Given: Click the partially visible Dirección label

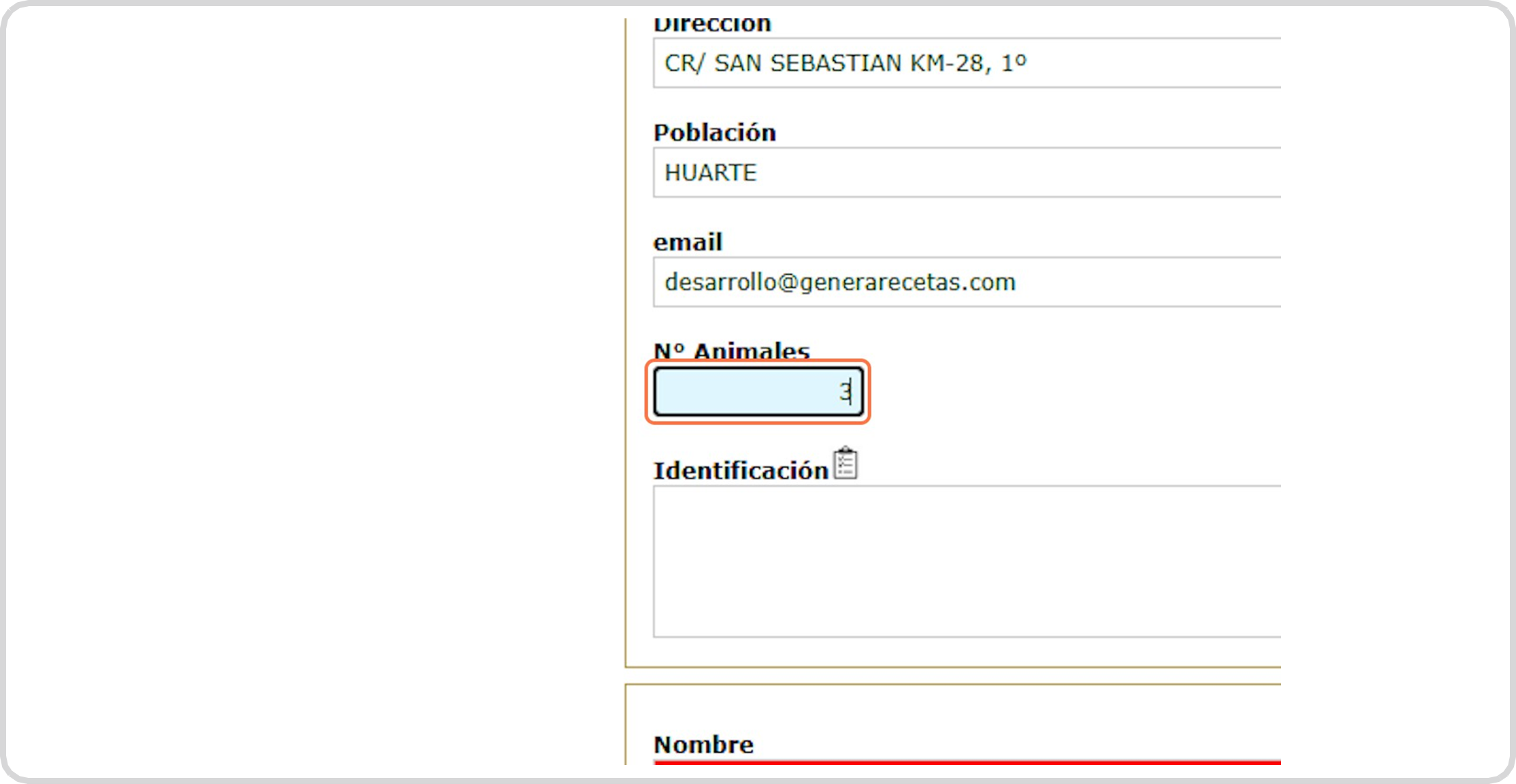Looking at the screenshot, I should pyautogui.click(x=712, y=26).
